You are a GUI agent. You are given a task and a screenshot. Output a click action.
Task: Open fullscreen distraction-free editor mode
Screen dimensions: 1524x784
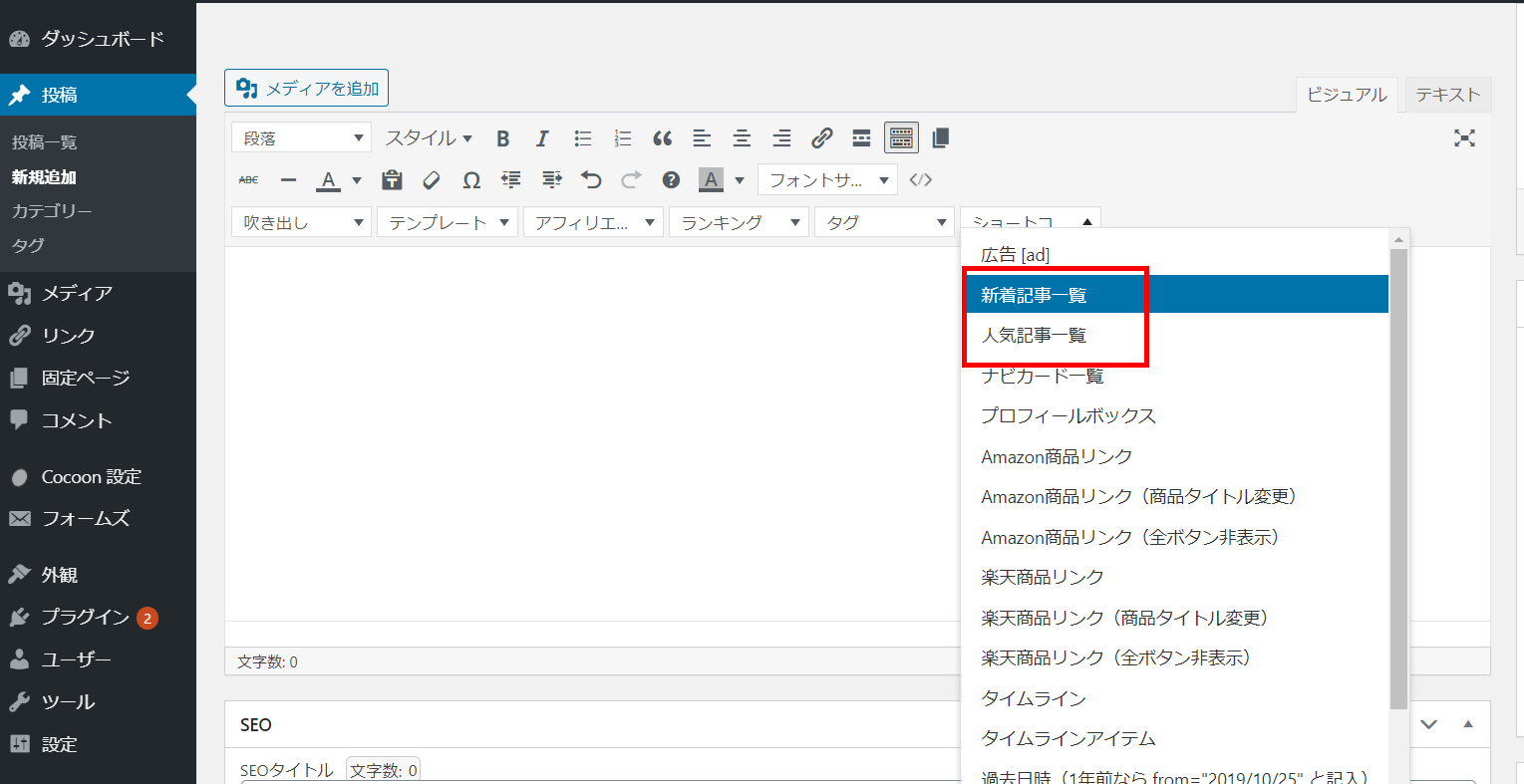[x=1464, y=138]
